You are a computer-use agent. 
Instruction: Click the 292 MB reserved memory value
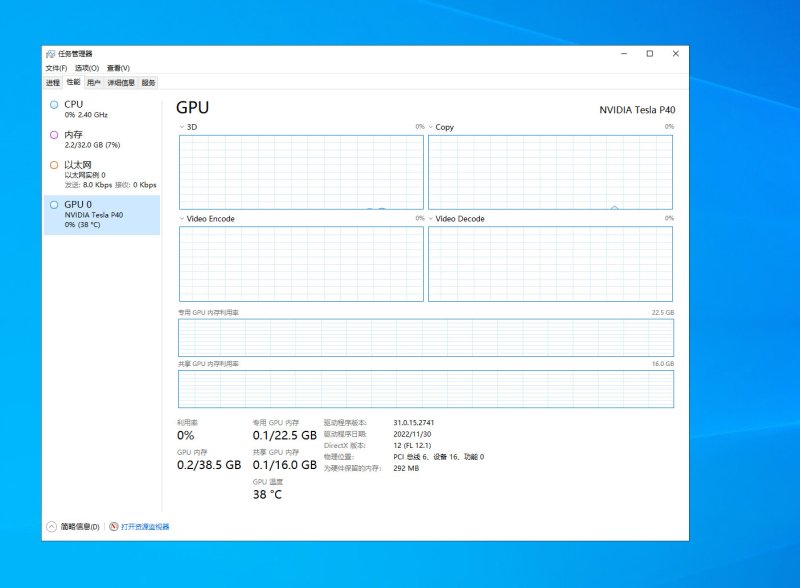(406, 468)
